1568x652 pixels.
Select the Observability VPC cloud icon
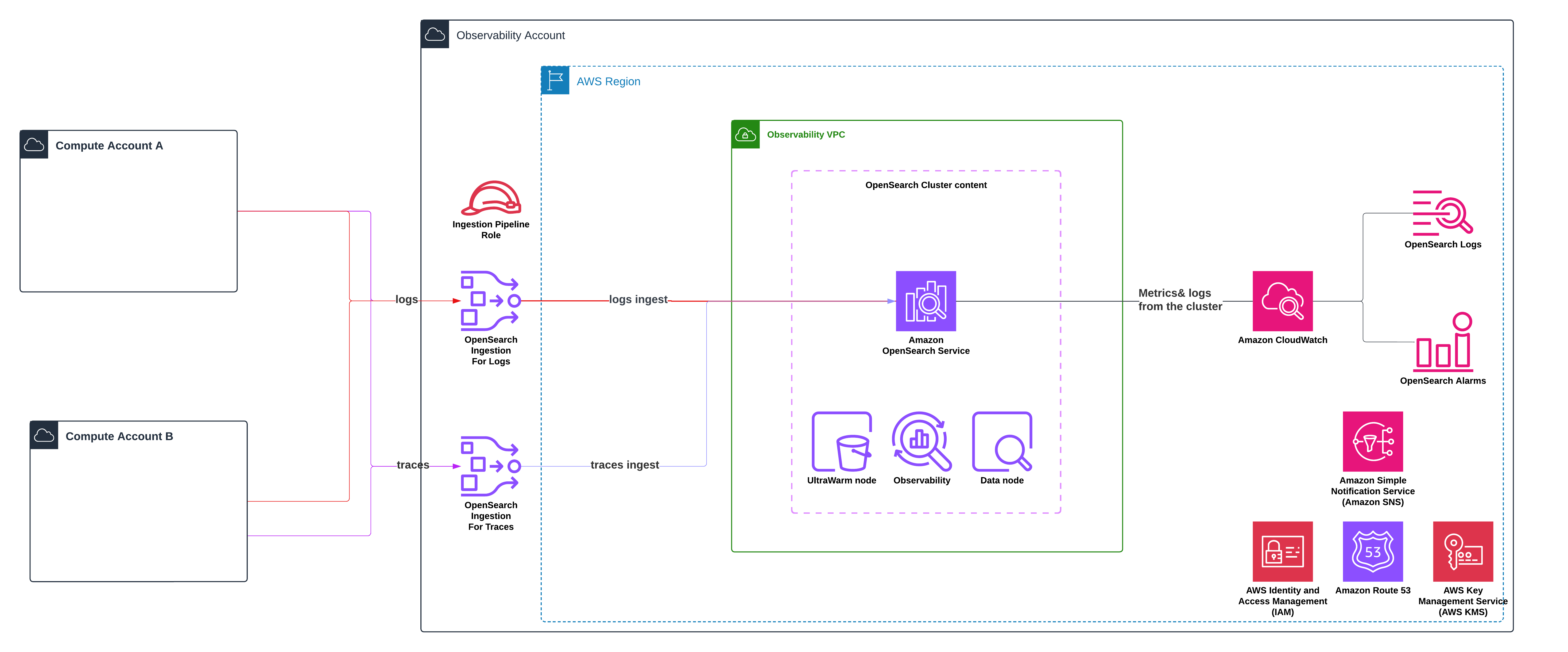[745, 135]
